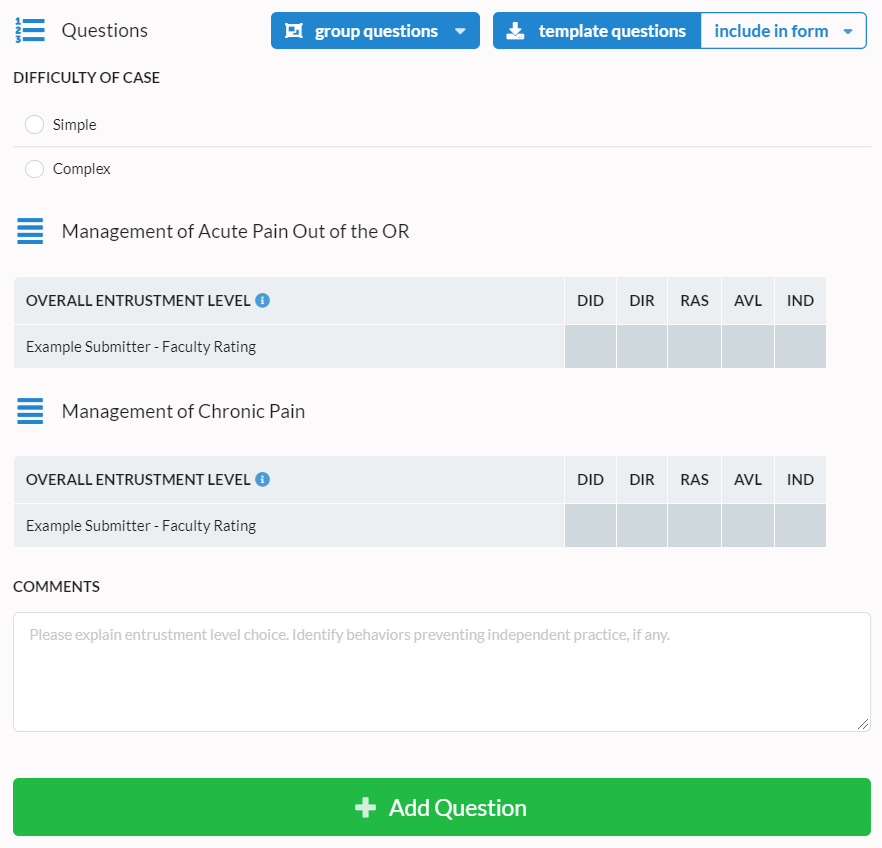
Task: Click info icon in Acute Pain entrustment header
Action: click(x=262, y=300)
